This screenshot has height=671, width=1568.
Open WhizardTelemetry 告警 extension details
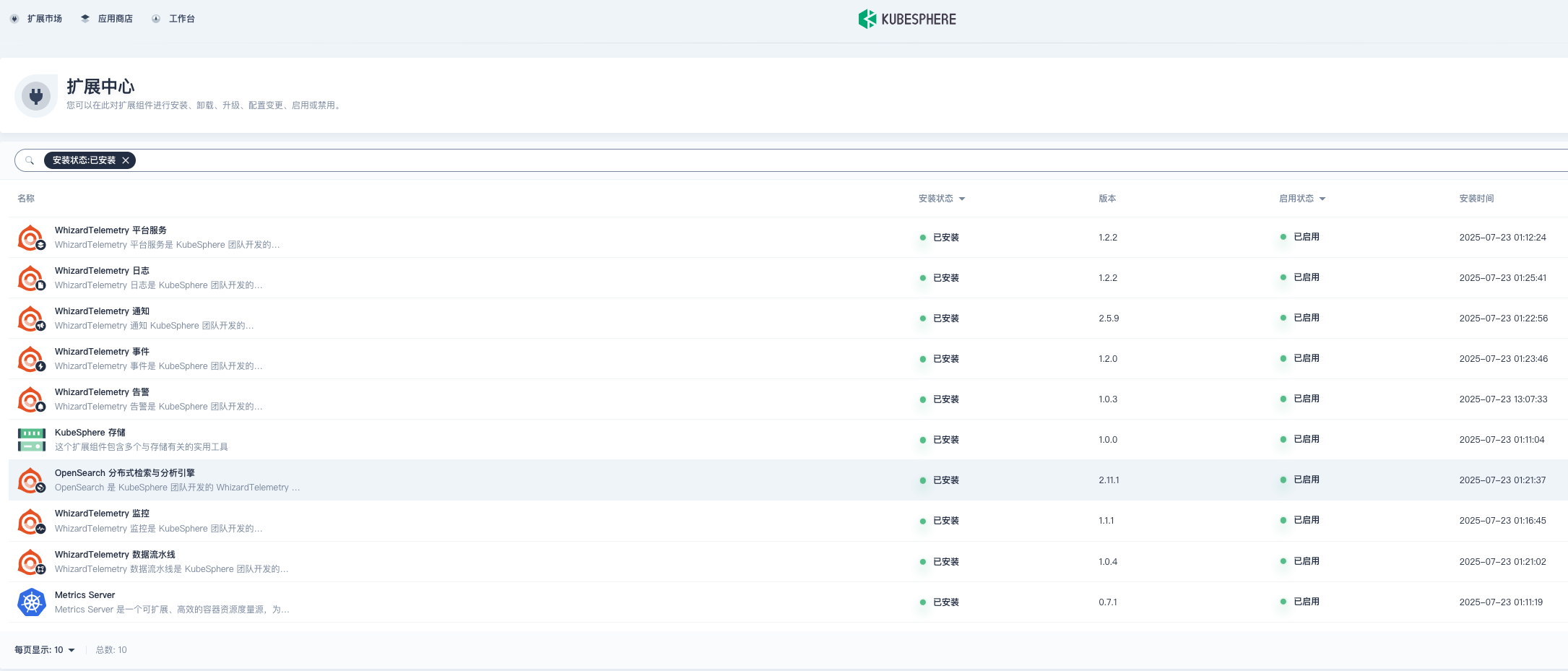pyautogui.click(x=102, y=392)
